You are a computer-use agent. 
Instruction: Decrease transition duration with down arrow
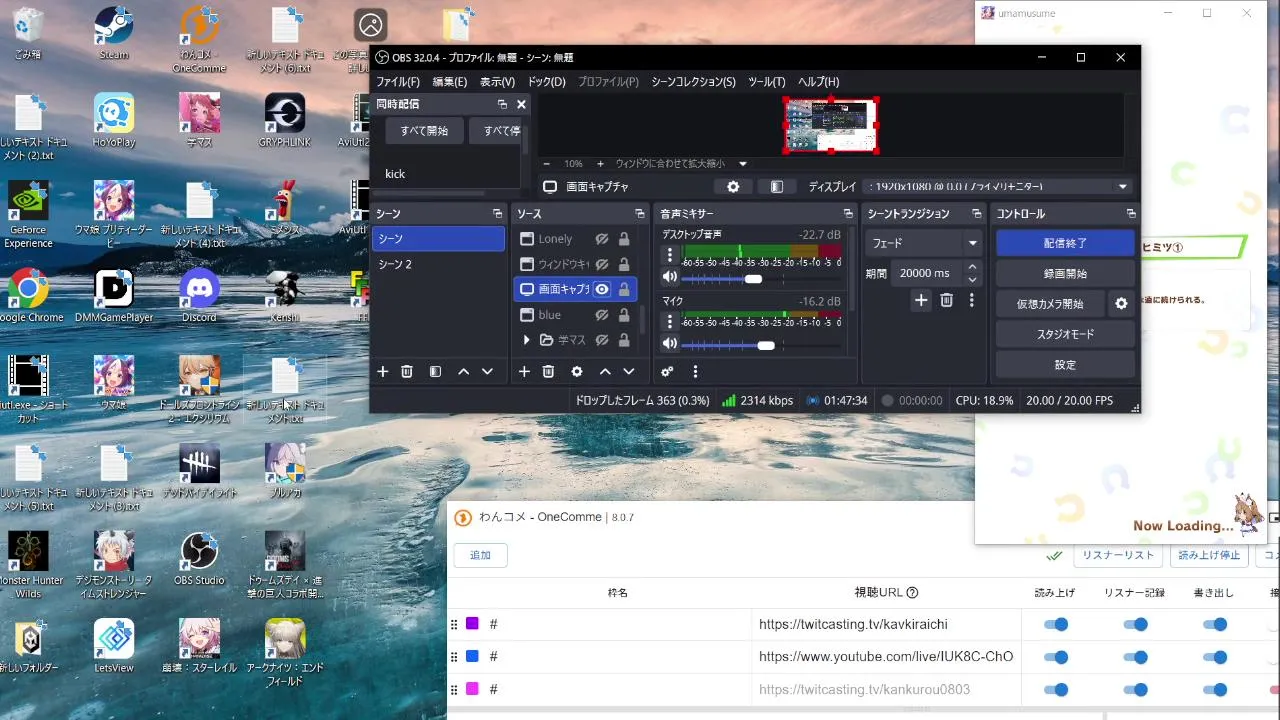point(972,279)
